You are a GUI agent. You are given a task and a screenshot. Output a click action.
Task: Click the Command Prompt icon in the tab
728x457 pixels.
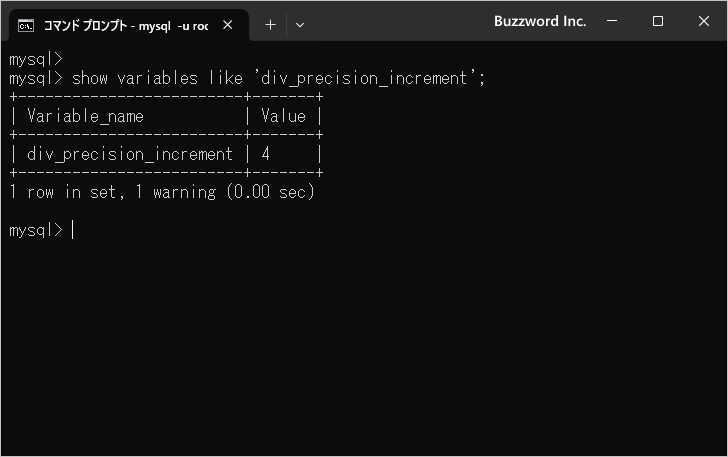point(27,25)
